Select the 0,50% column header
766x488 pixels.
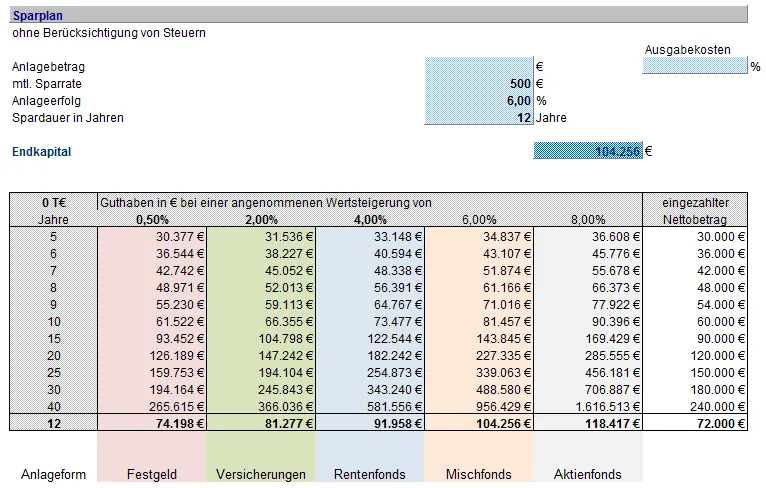pos(152,219)
